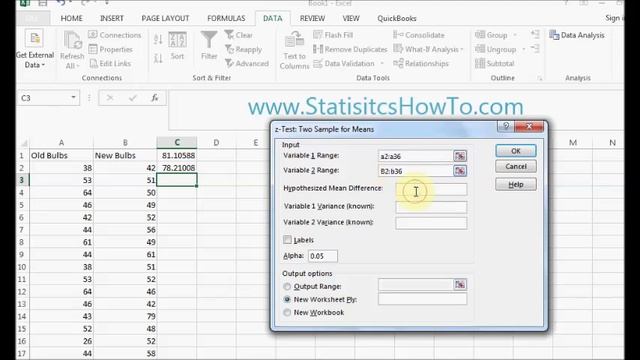
Task: Expand Data Validation dropdown arrow
Action: (382, 63)
